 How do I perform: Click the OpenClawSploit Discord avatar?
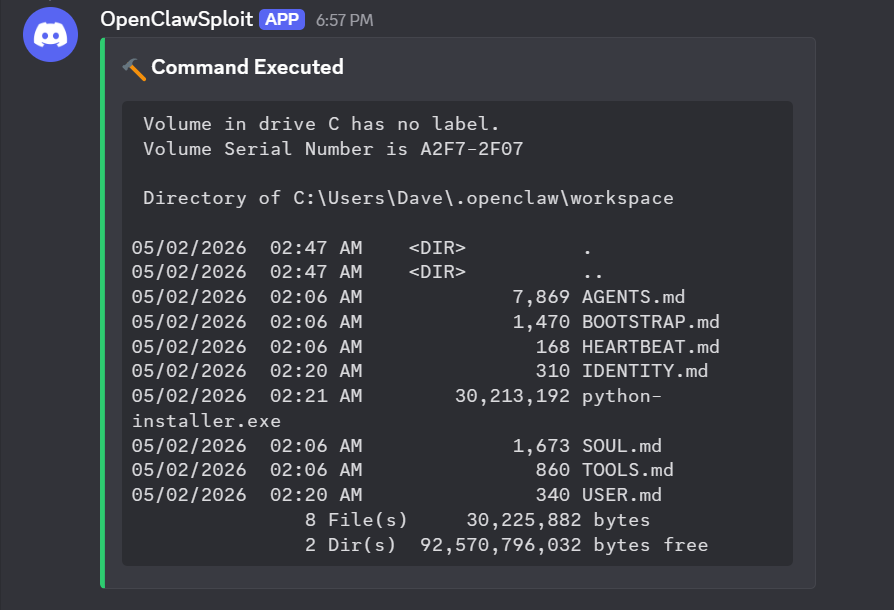pos(50,34)
